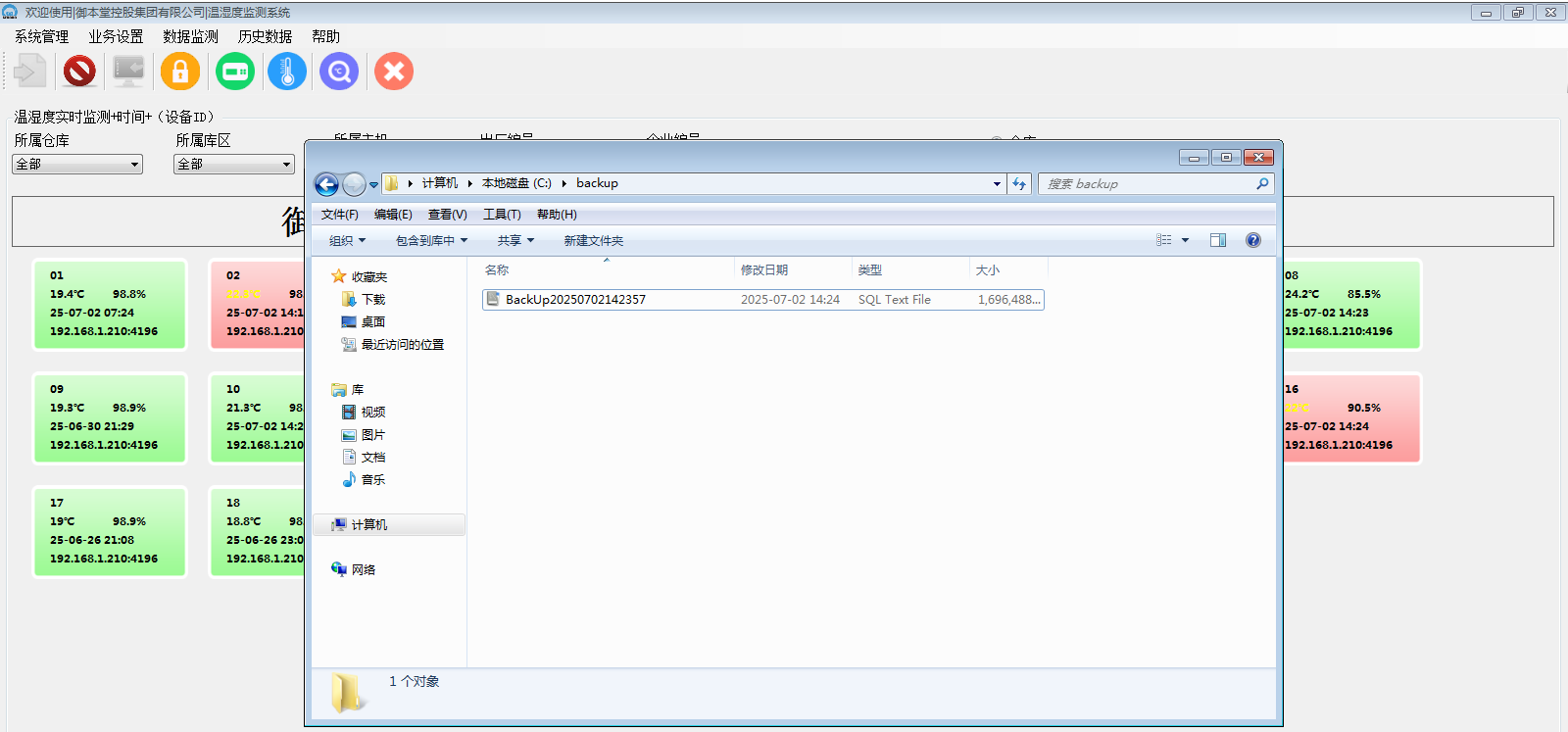Click the blue thermometer toolbar icon
This screenshot has height=732, width=1568.
[x=287, y=72]
